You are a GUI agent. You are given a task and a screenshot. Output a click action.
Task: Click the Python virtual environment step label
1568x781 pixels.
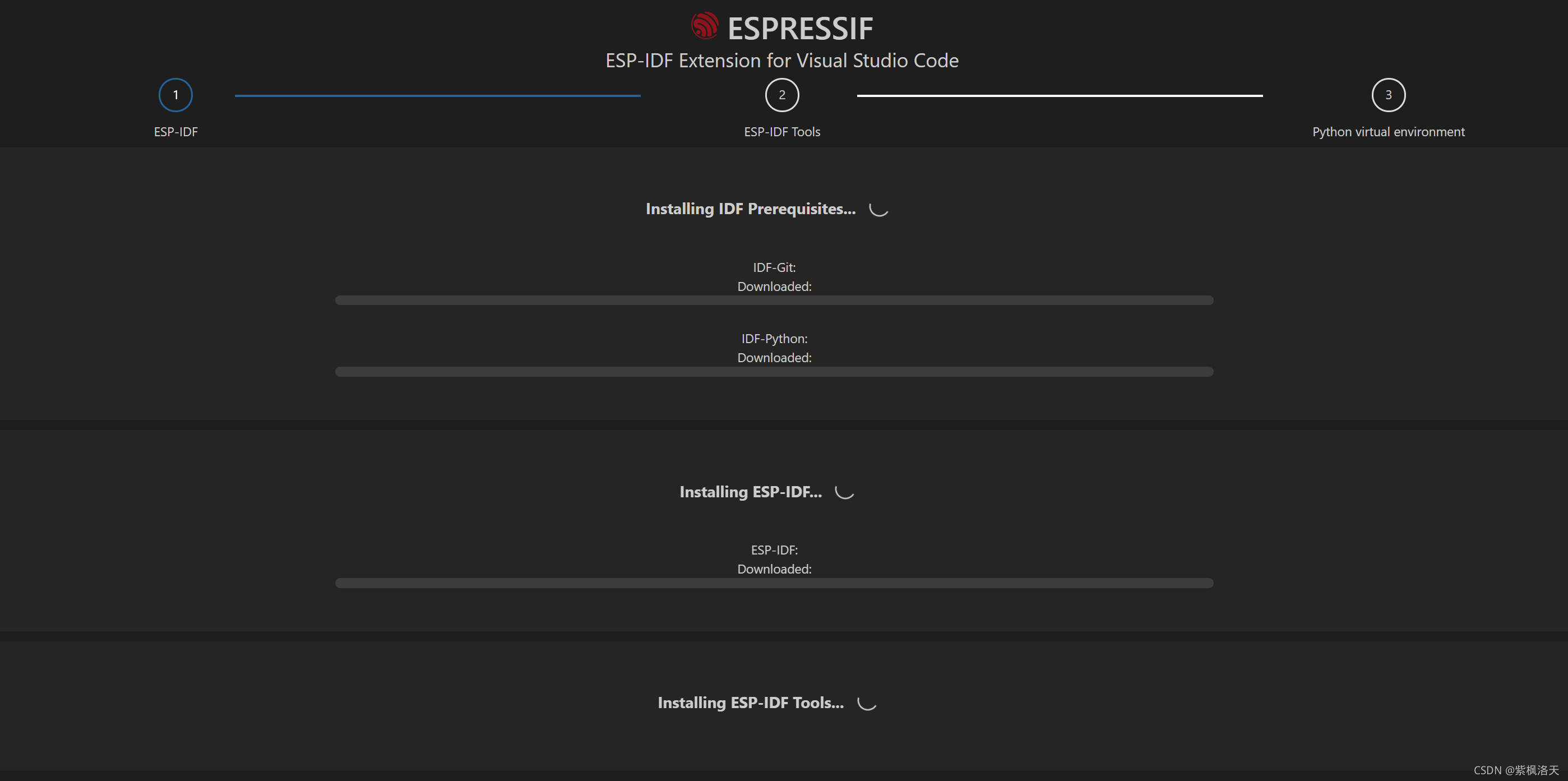[x=1388, y=132]
